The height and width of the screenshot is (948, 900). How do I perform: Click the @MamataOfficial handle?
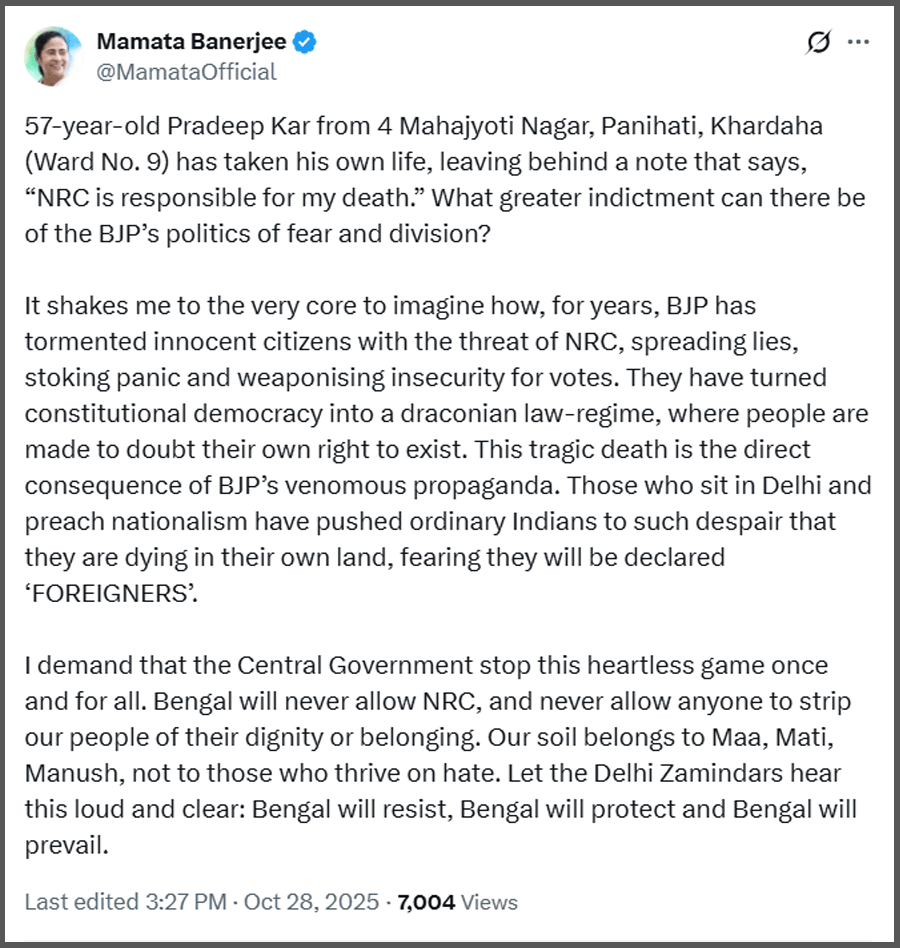coord(186,72)
